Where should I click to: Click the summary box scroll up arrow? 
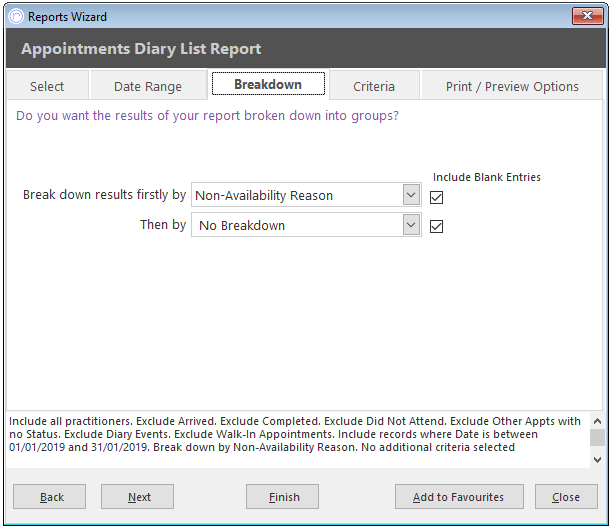click(x=597, y=421)
